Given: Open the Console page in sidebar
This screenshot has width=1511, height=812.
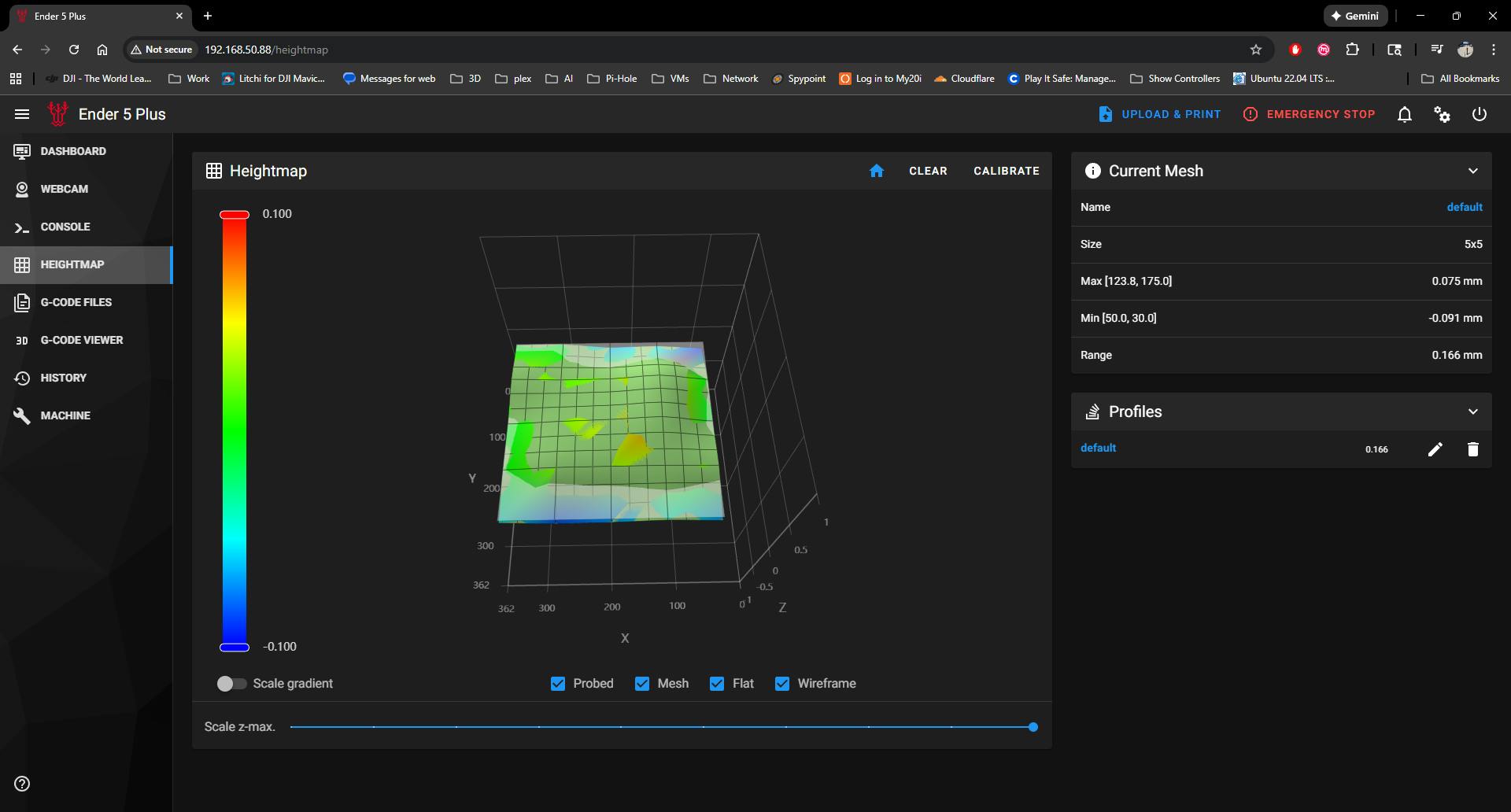Looking at the screenshot, I should click(x=65, y=227).
